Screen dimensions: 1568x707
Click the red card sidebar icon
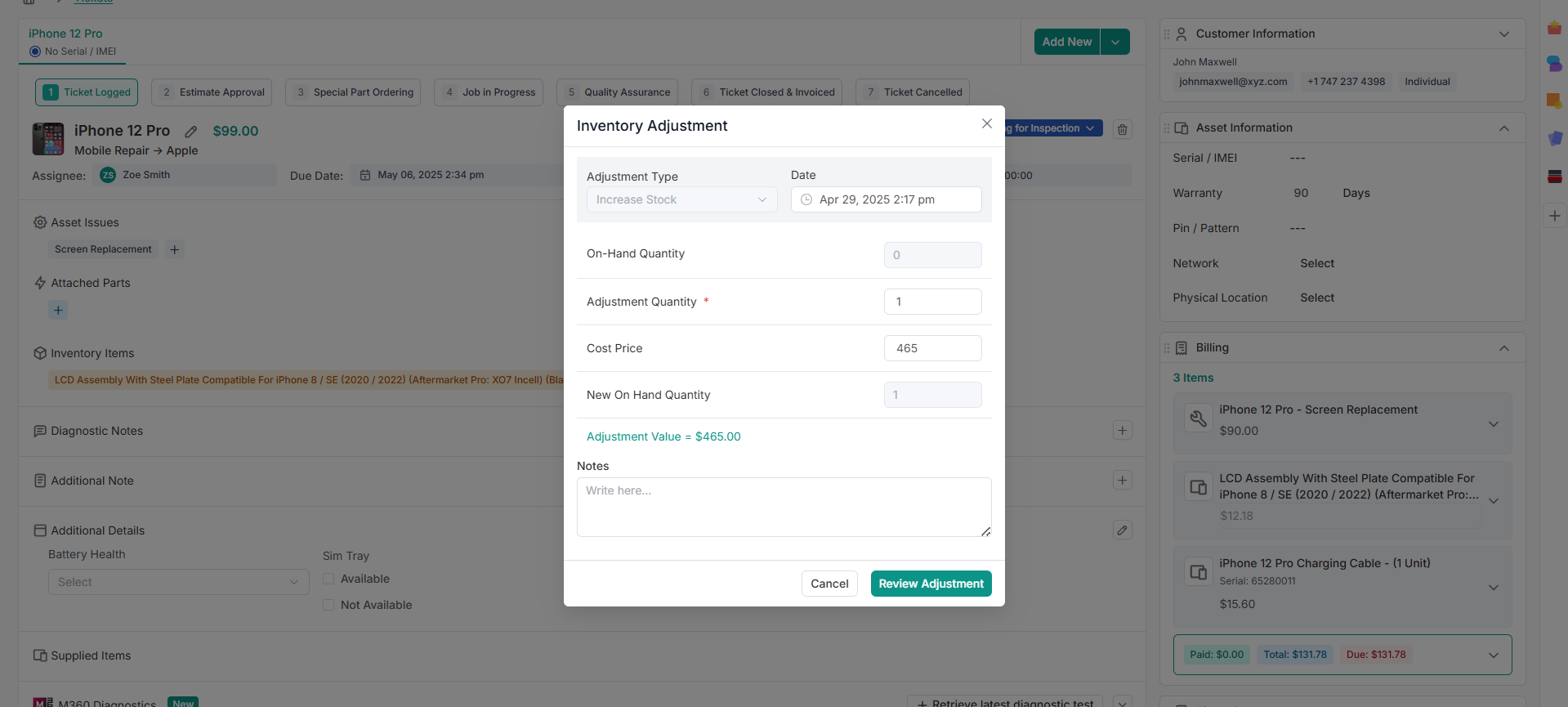tap(1554, 177)
